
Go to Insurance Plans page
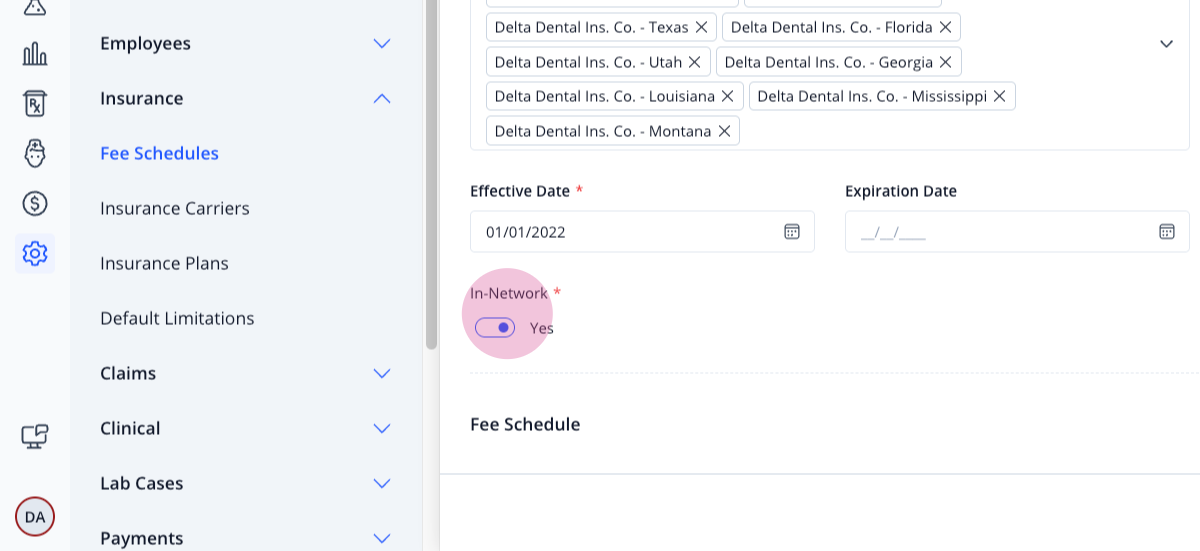pyautogui.click(x=164, y=263)
